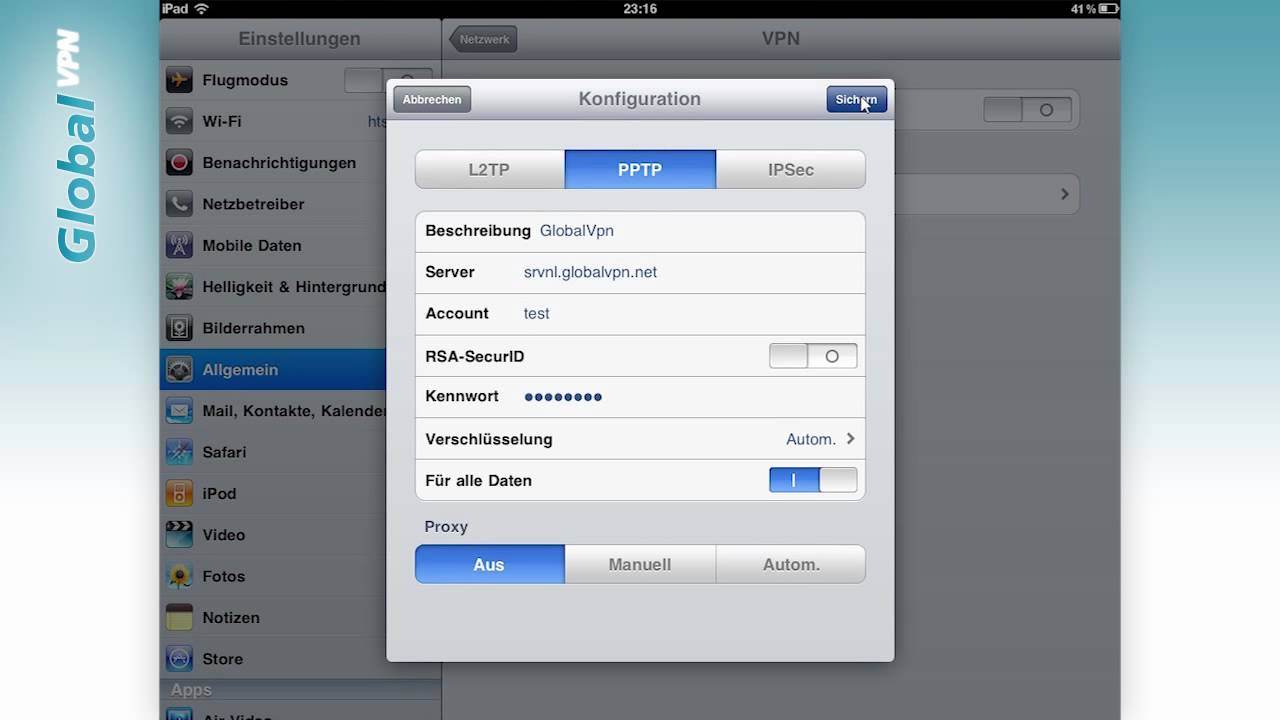Tap the iPod icon in sidebar

[x=180, y=493]
